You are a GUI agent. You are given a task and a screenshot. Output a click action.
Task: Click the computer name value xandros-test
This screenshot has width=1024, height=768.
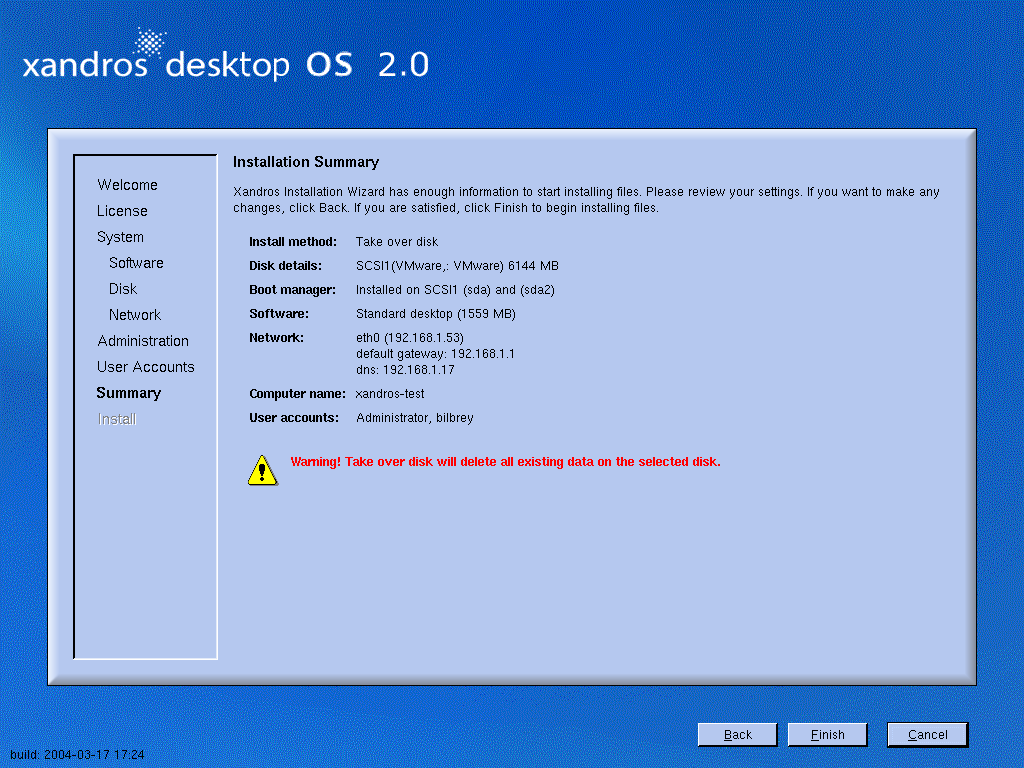(x=390, y=394)
